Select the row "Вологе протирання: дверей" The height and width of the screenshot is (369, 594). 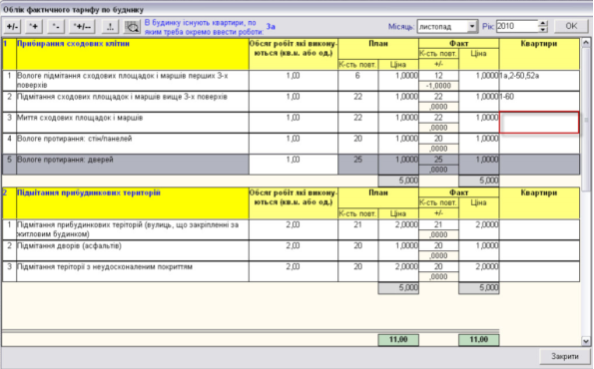pyautogui.click(x=291, y=164)
